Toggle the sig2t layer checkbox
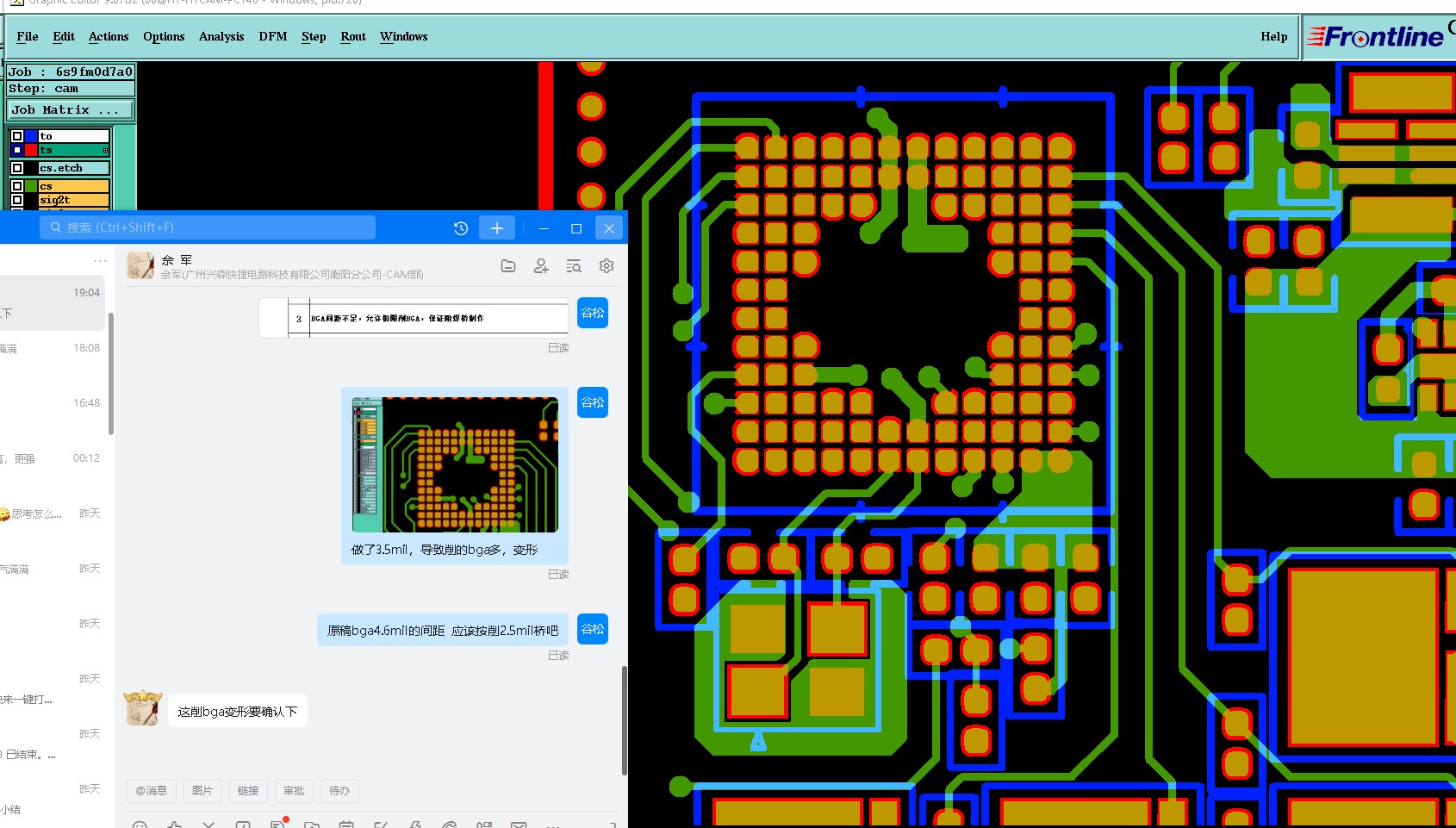Viewport: 1456px width, 828px height. point(17,200)
